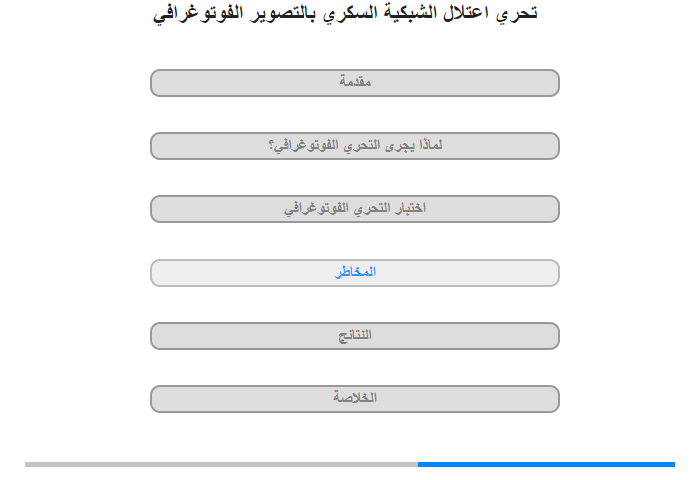
Task: Click the page title heading text
Action: (x=346, y=13)
